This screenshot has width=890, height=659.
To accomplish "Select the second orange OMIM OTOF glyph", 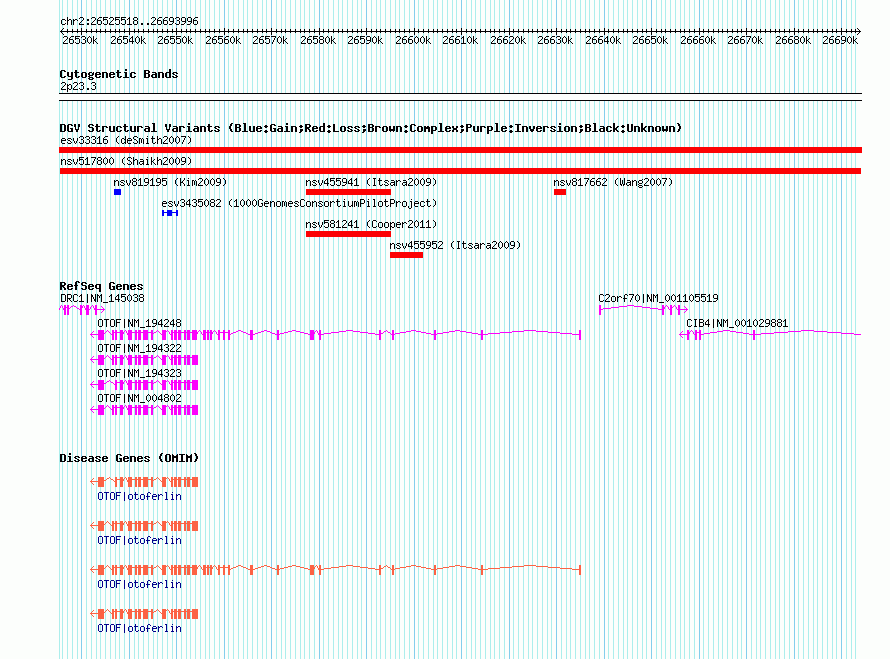I will click(x=144, y=526).
